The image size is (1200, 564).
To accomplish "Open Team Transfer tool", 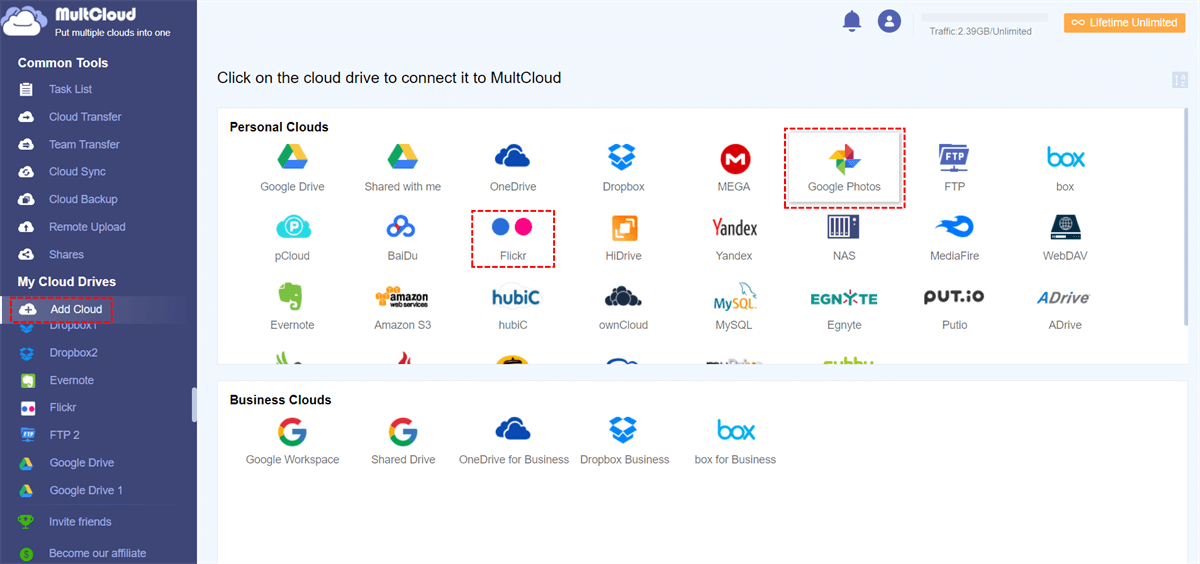I will tap(84, 144).
